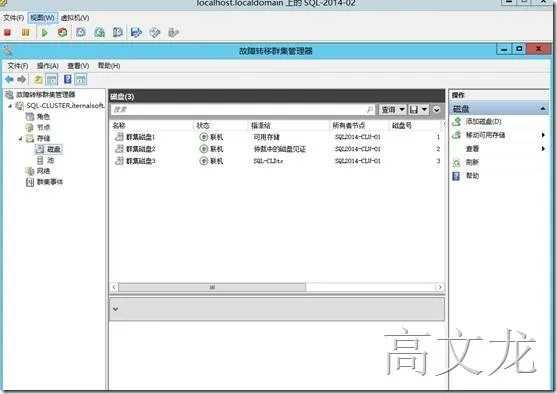The image size is (557, 394).
Task: Open the 操作(A) menu
Action: [x=48, y=66]
